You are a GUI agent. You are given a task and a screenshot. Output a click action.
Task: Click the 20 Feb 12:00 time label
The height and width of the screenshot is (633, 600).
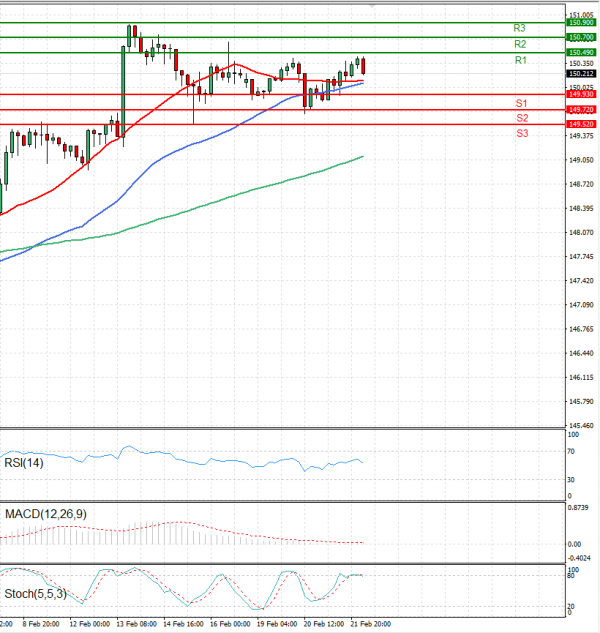(x=324, y=624)
